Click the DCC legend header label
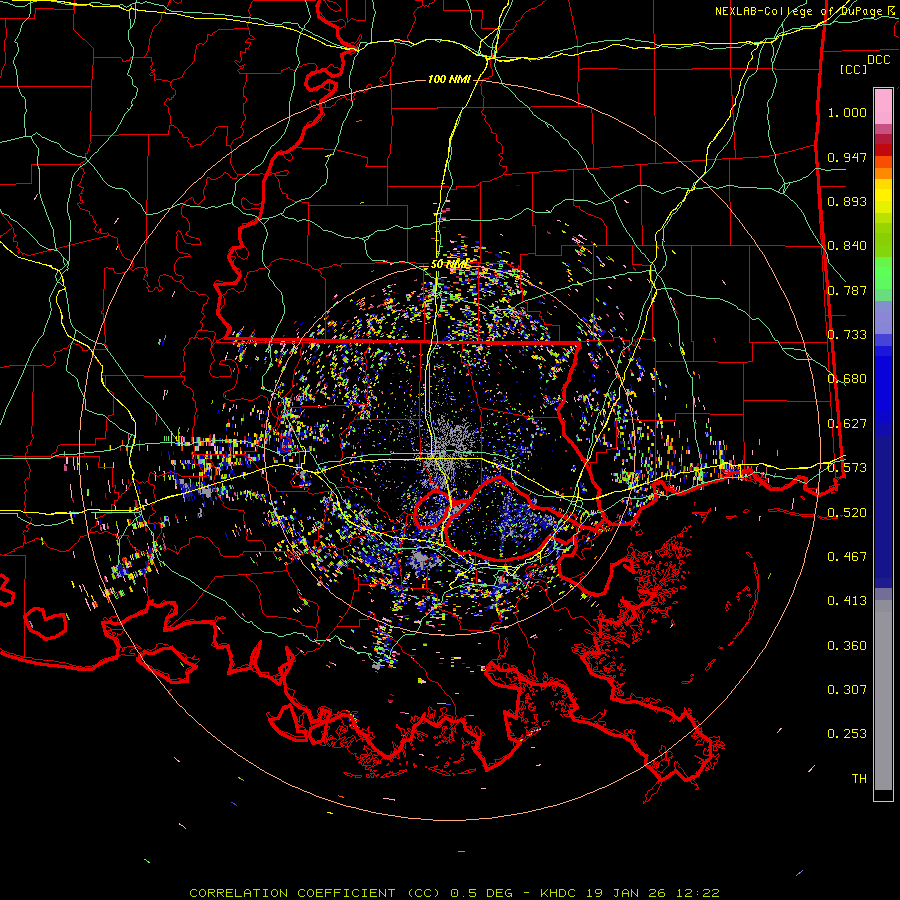The width and height of the screenshot is (900, 900). click(x=878, y=60)
